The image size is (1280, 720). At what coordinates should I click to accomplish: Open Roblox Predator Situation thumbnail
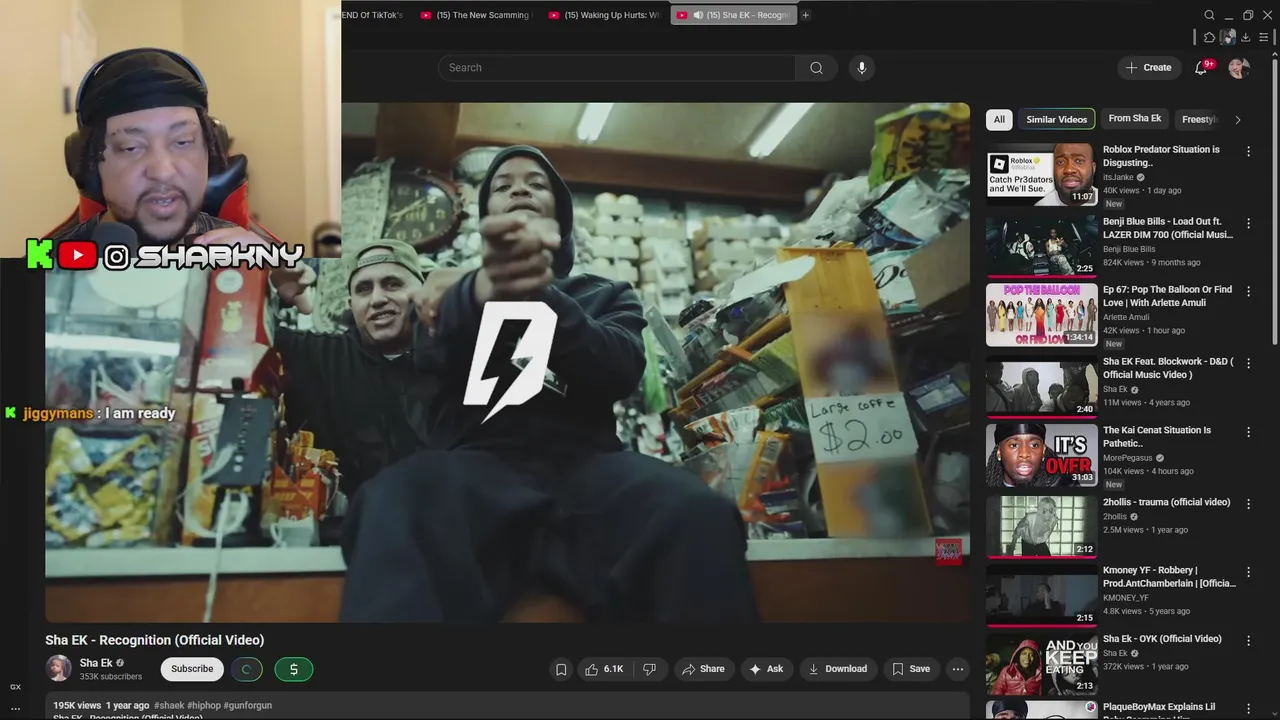click(x=1041, y=174)
